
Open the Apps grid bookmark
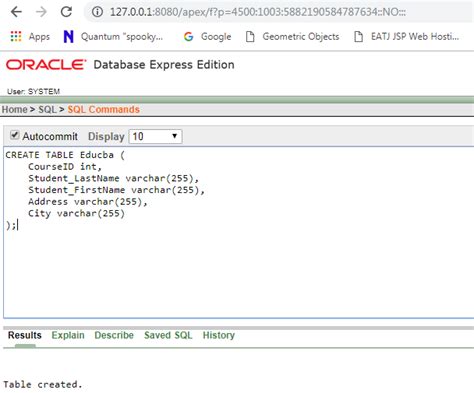30,36
